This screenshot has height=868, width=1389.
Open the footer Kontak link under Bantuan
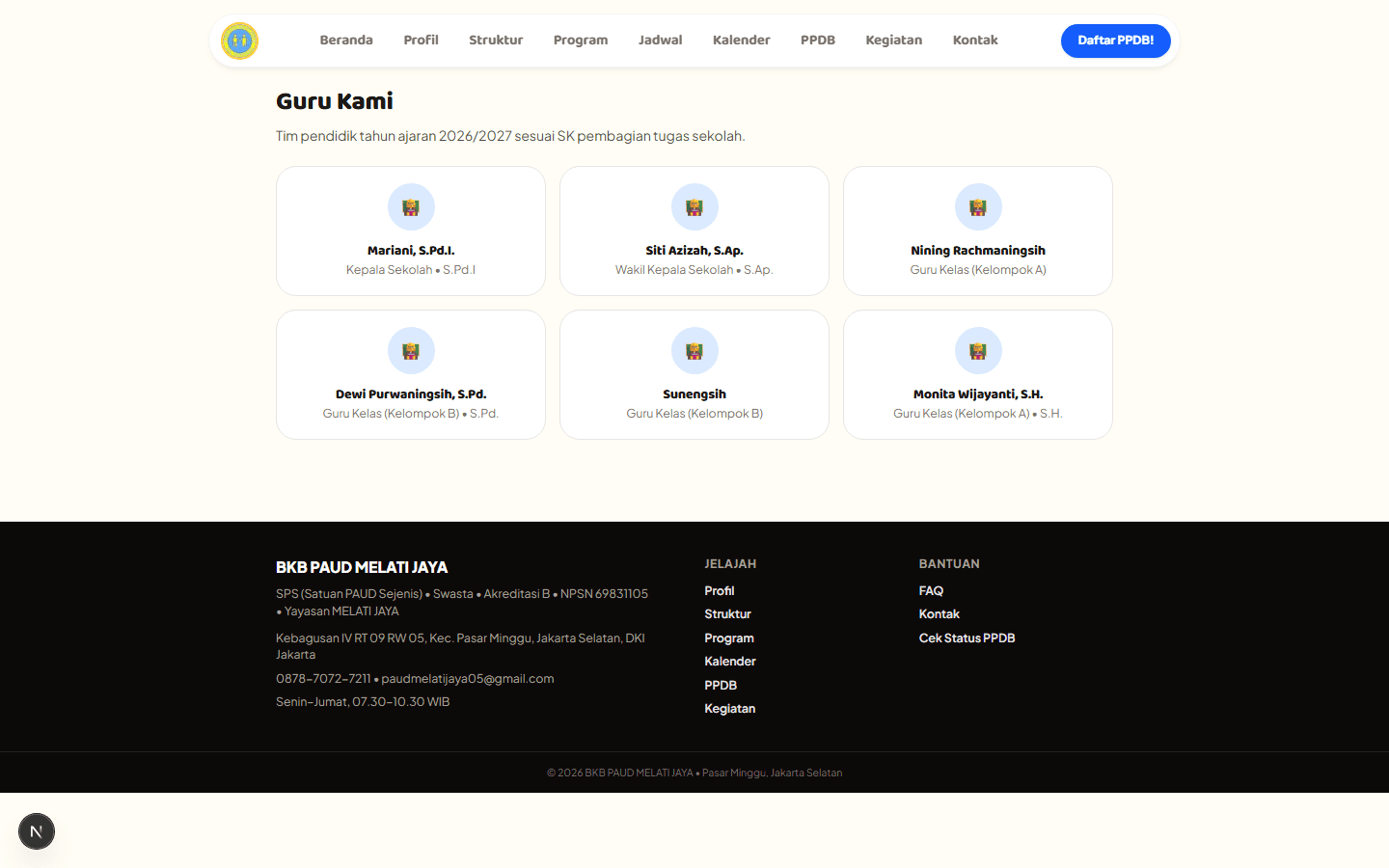[940, 614]
